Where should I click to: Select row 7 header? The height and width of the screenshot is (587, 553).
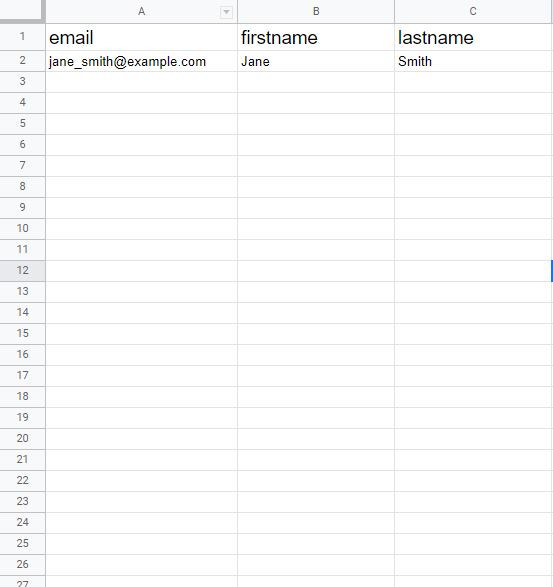(x=22, y=166)
